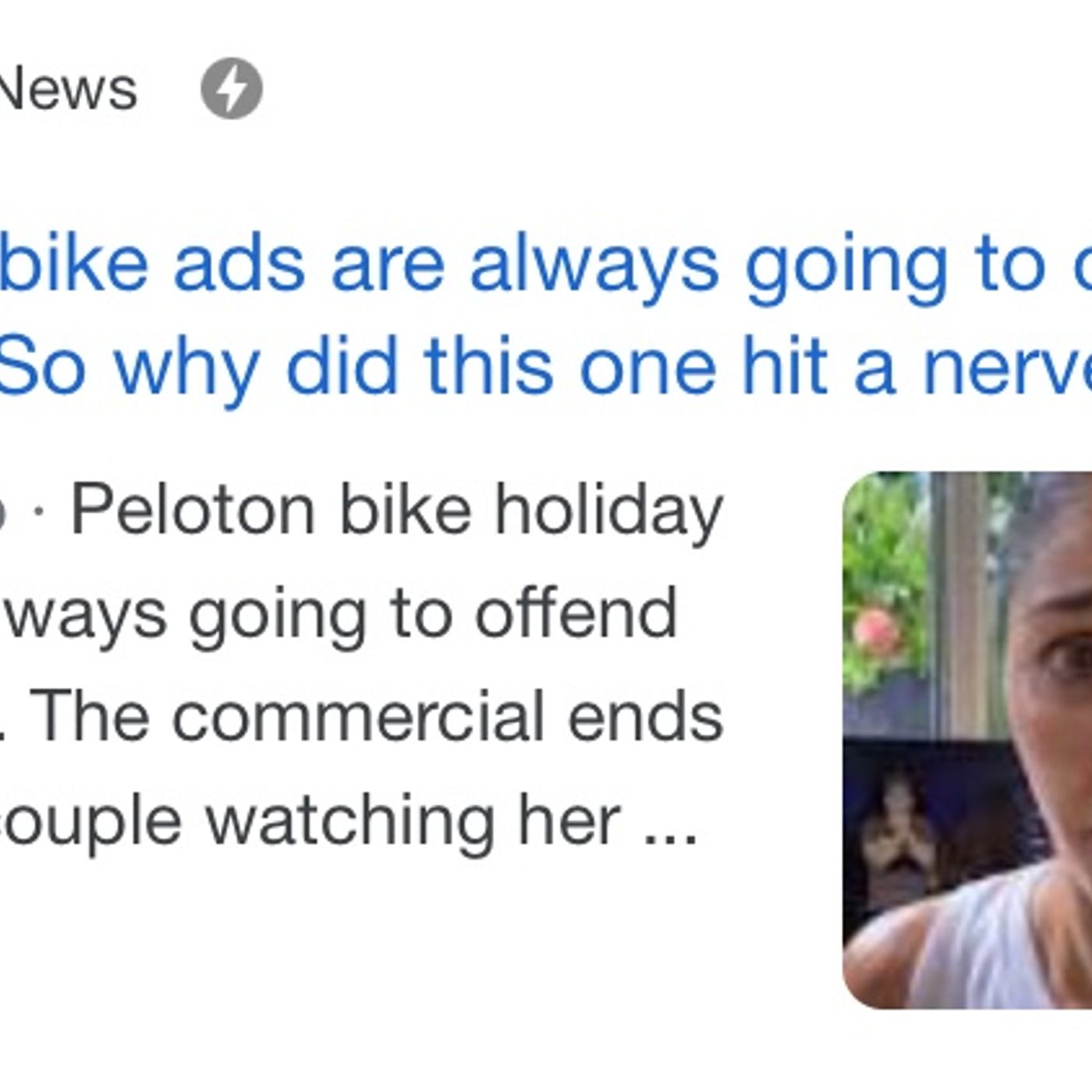
Task: Open the article thumbnail of the woman
Action: [967, 739]
